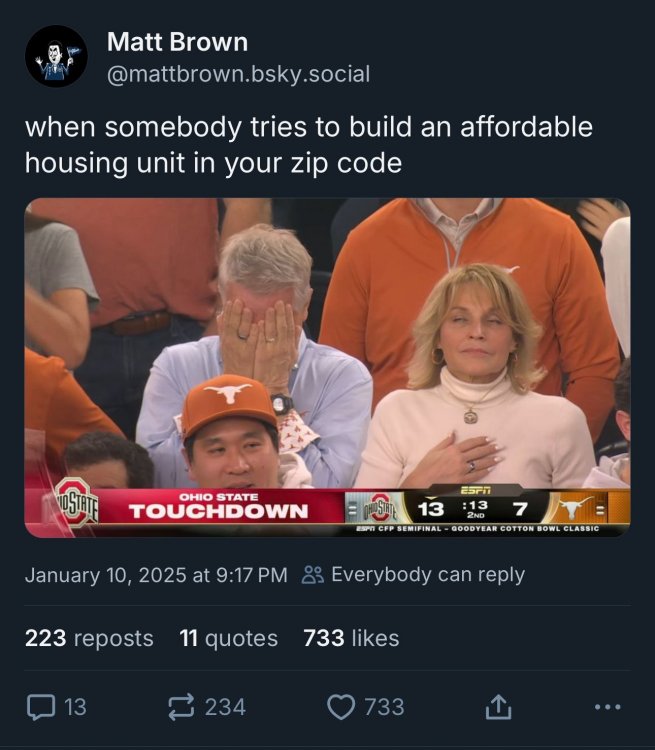Open Matt Brown's profile avatar
Image resolution: width=655 pixels, height=750 pixels.
[56, 56]
